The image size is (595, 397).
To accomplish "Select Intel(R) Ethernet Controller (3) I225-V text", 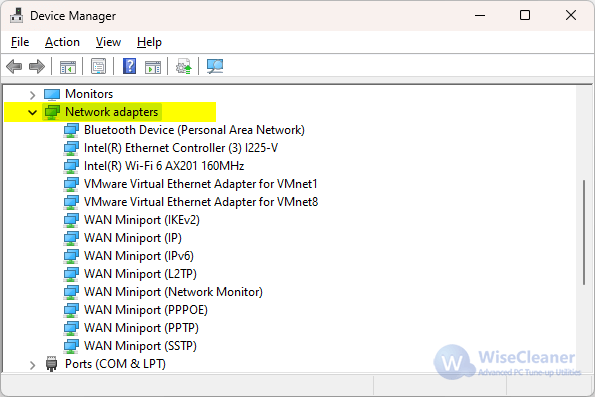I will 181,148.
